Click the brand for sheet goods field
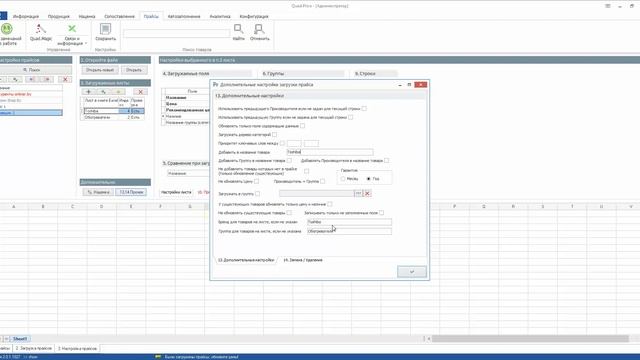640x360 pixels. (x=349, y=222)
